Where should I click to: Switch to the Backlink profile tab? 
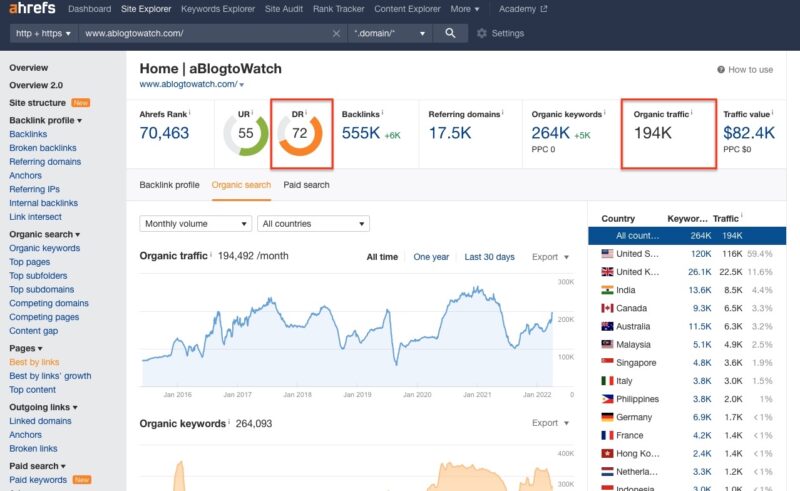point(169,185)
